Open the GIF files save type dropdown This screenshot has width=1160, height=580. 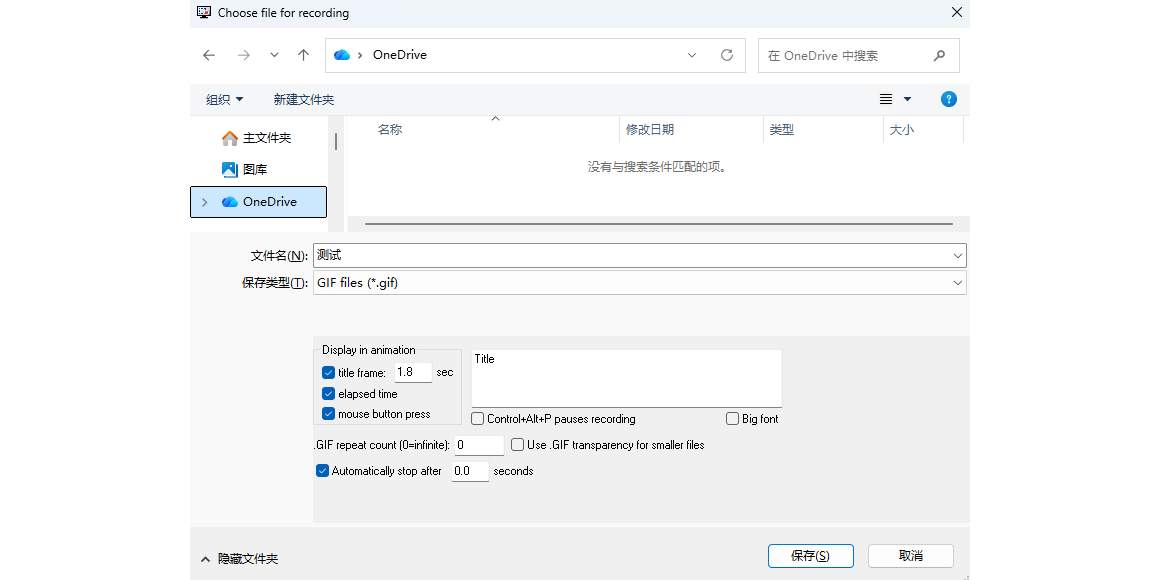(x=957, y=283)
